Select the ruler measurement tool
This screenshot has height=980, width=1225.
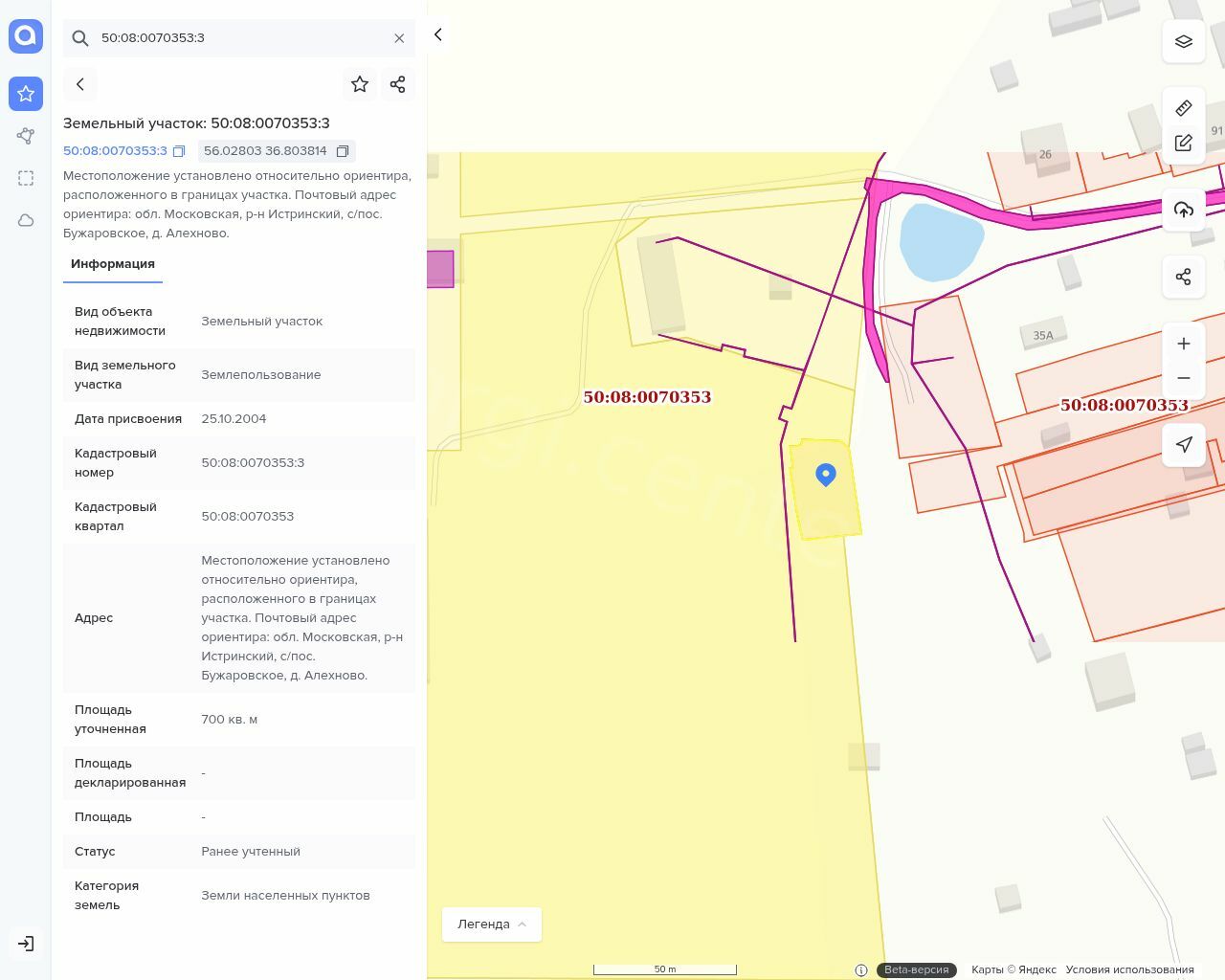[1184, 108]
